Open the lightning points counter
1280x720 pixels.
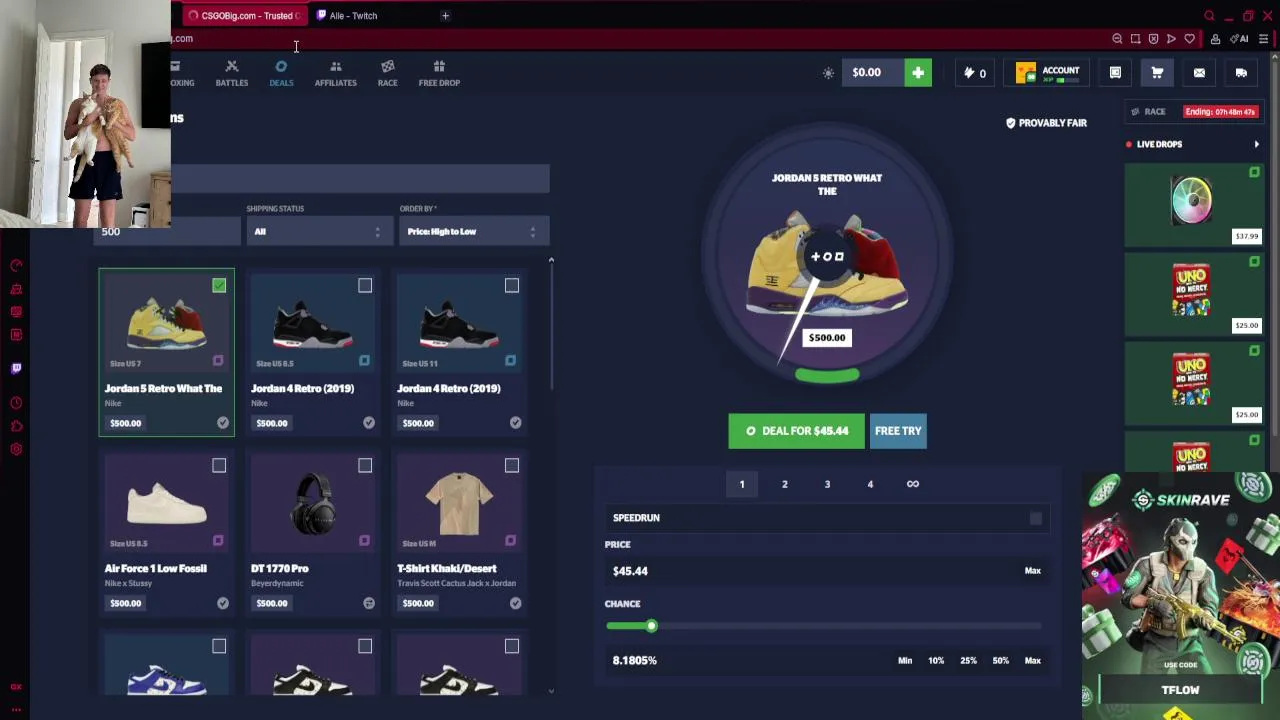(x=974, y=73)
